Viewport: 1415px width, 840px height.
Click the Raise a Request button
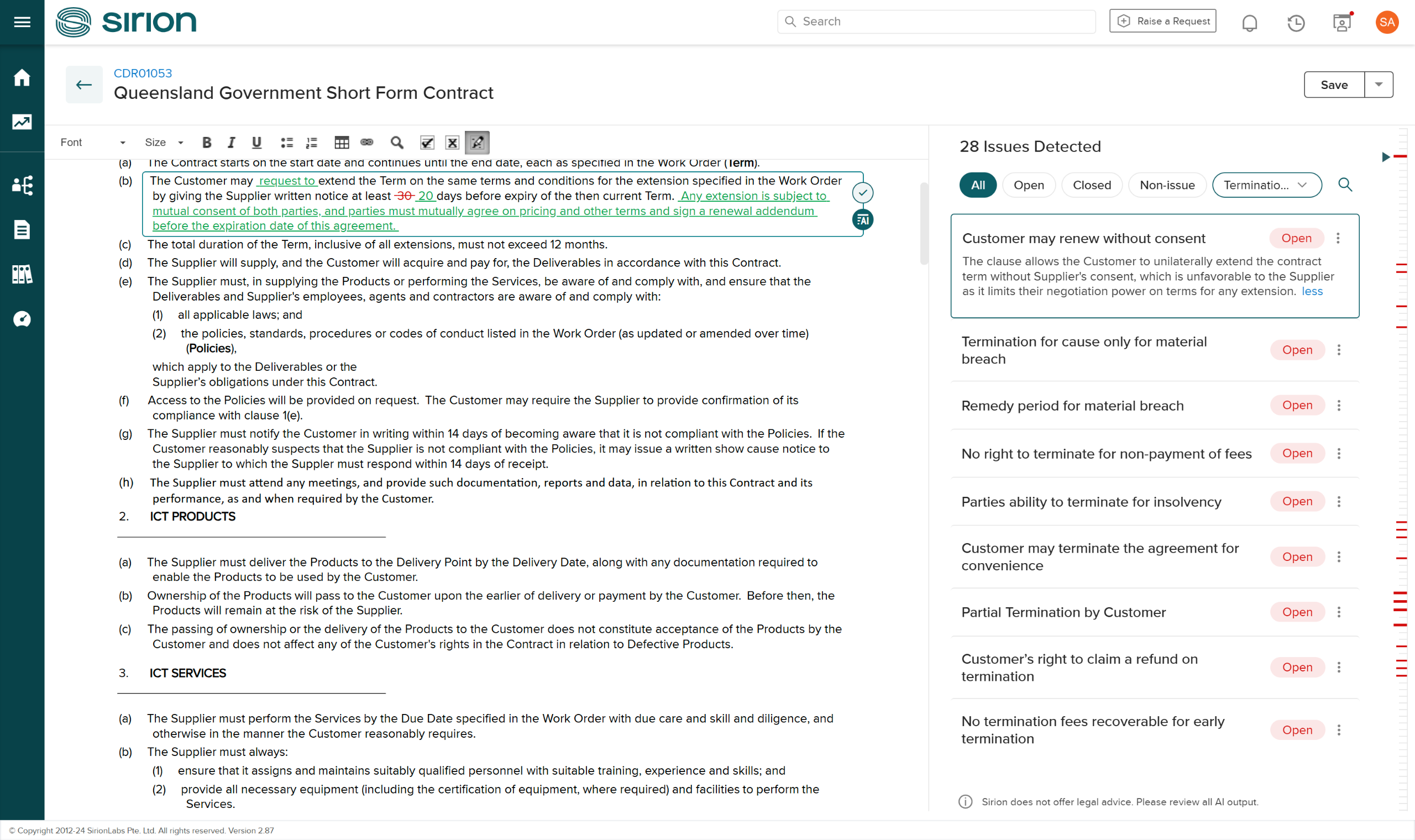1162,22
